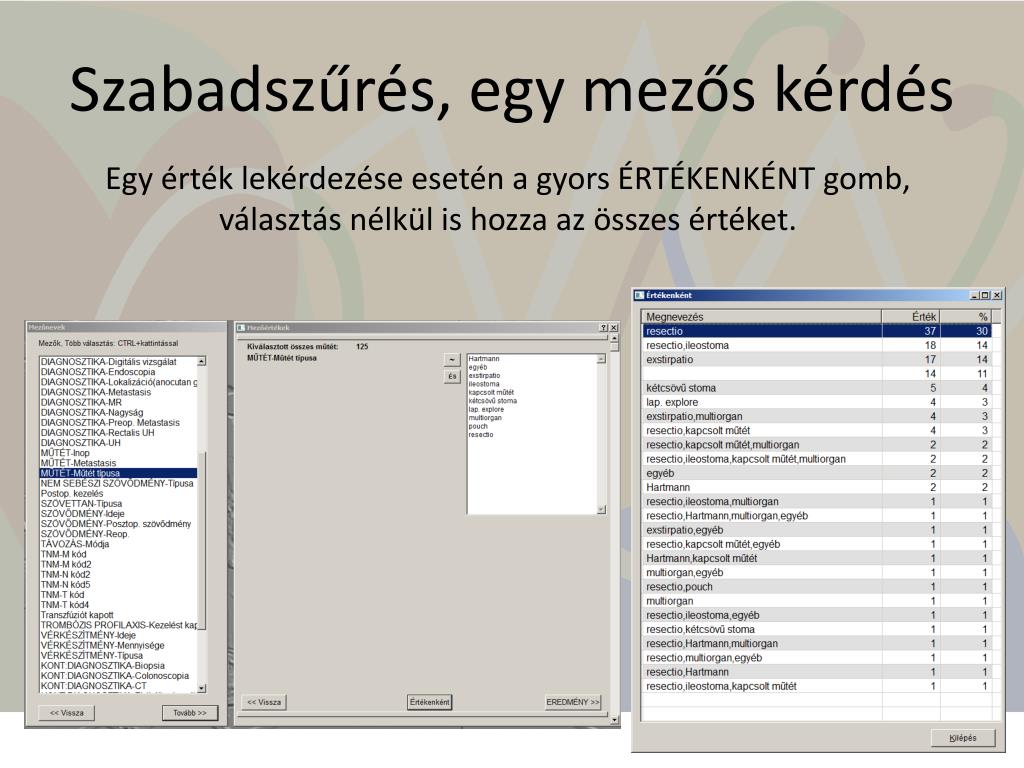Select 'DIAGNOSZTIKA-Nagyság' field
This screenshot has height=768, width=1024.
[118, 412]
